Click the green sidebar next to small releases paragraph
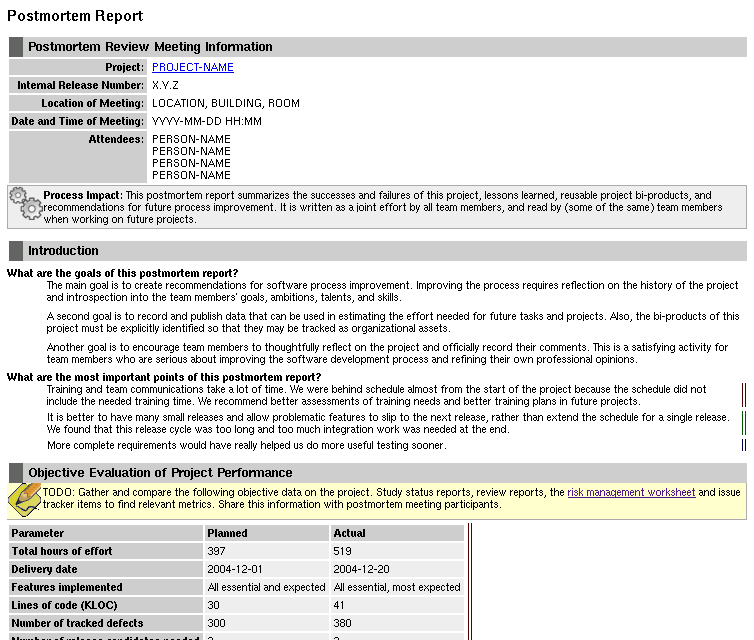Viewport: 754px width, 640px height. [x=744, y=423]
